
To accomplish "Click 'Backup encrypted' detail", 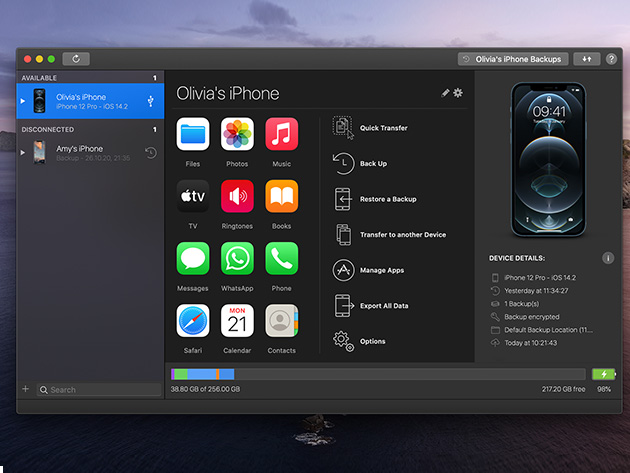I will coord(532,317).
